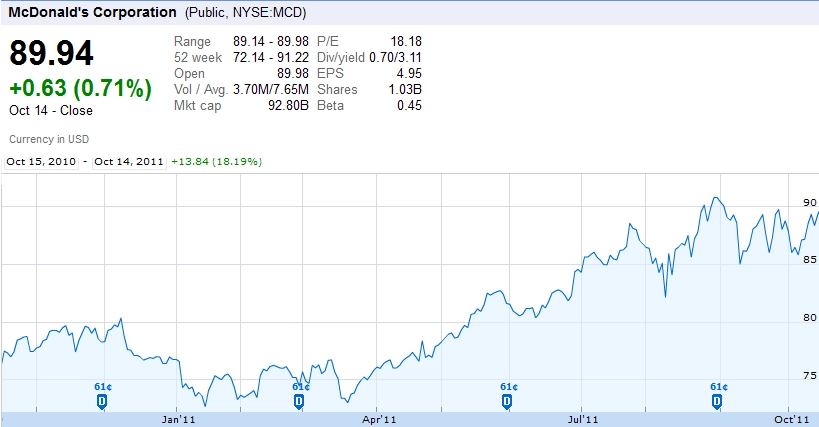The image size is (819, 427).
Task: Click the Apr'11 axis label
Action: click(x=379, y=420)
